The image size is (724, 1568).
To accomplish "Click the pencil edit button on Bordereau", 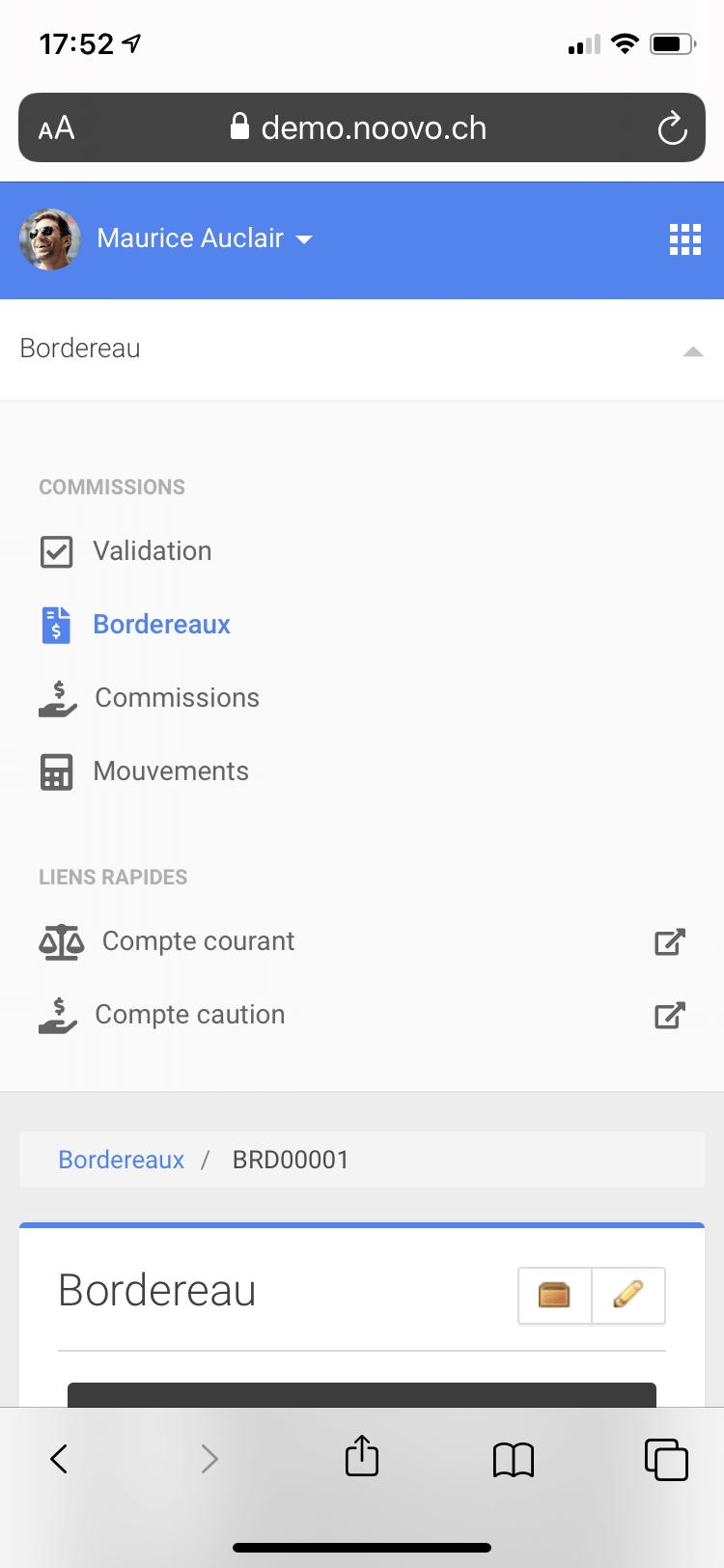I will click(628, 1295).
